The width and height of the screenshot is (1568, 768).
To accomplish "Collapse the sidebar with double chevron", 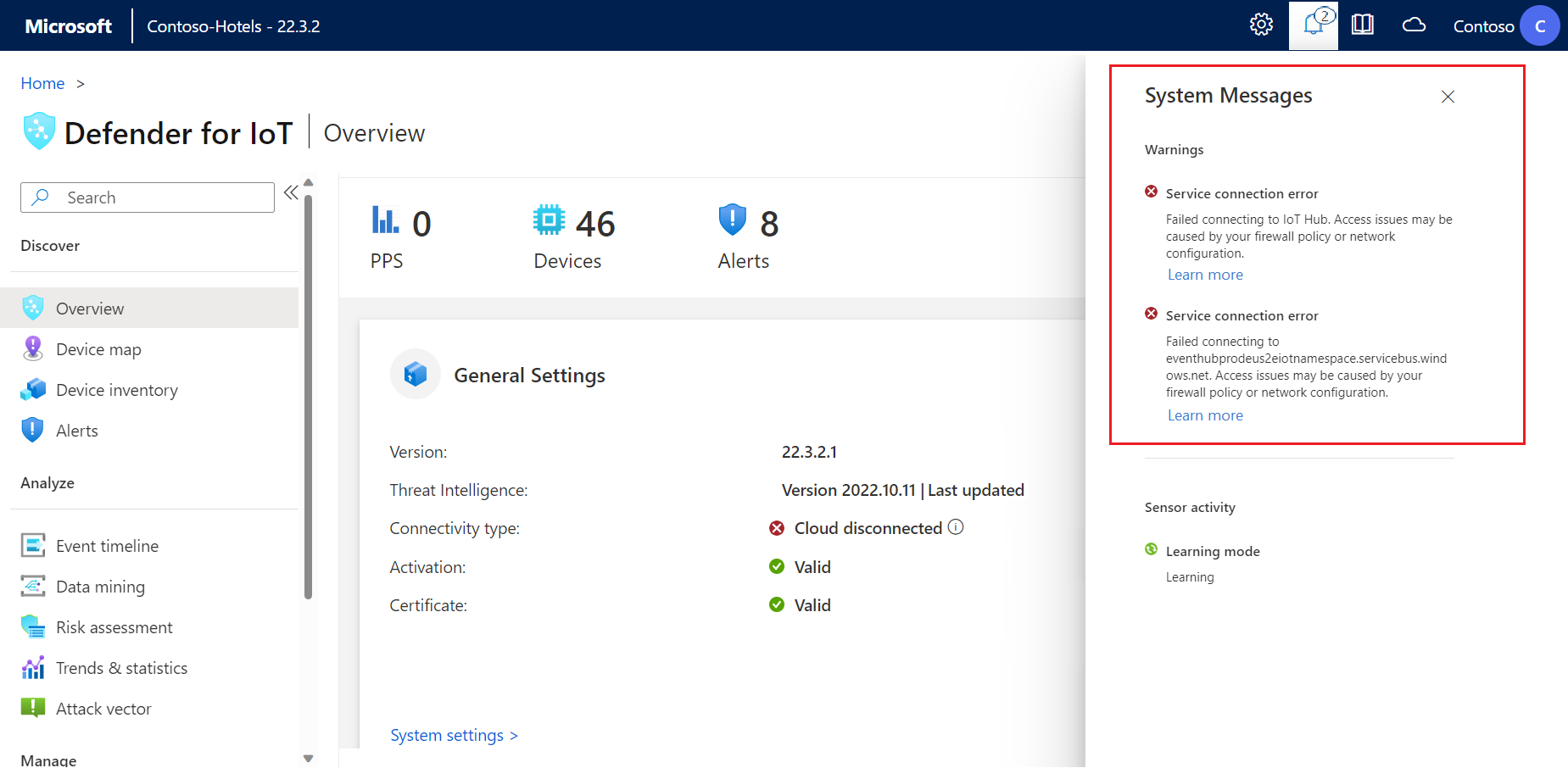I will pyautogui.click(x=291, y=192).
